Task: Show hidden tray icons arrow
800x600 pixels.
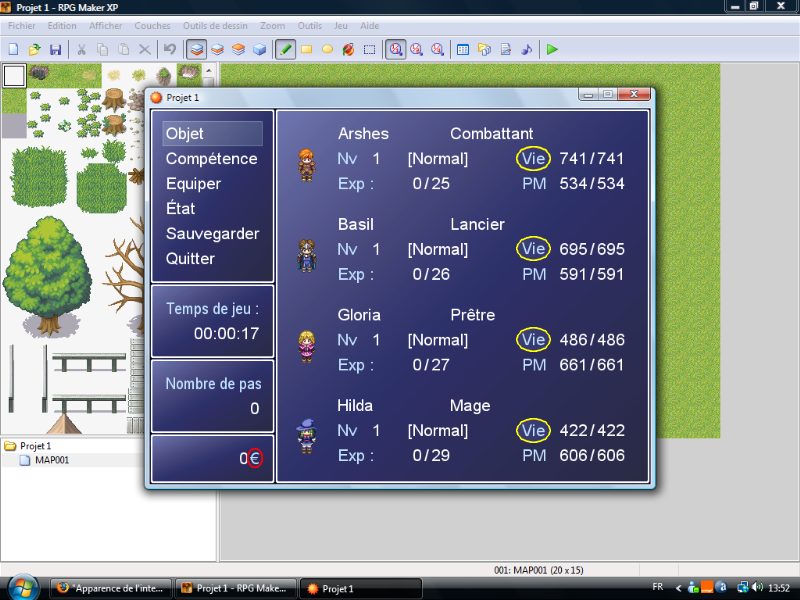Action: [679, 588]
